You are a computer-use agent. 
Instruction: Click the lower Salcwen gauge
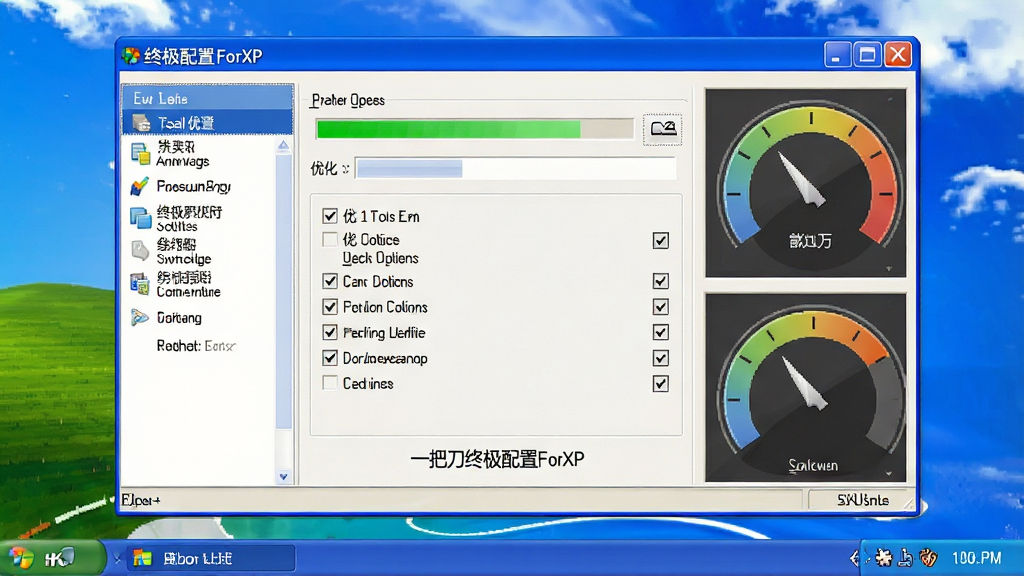(x=806, y=387)
